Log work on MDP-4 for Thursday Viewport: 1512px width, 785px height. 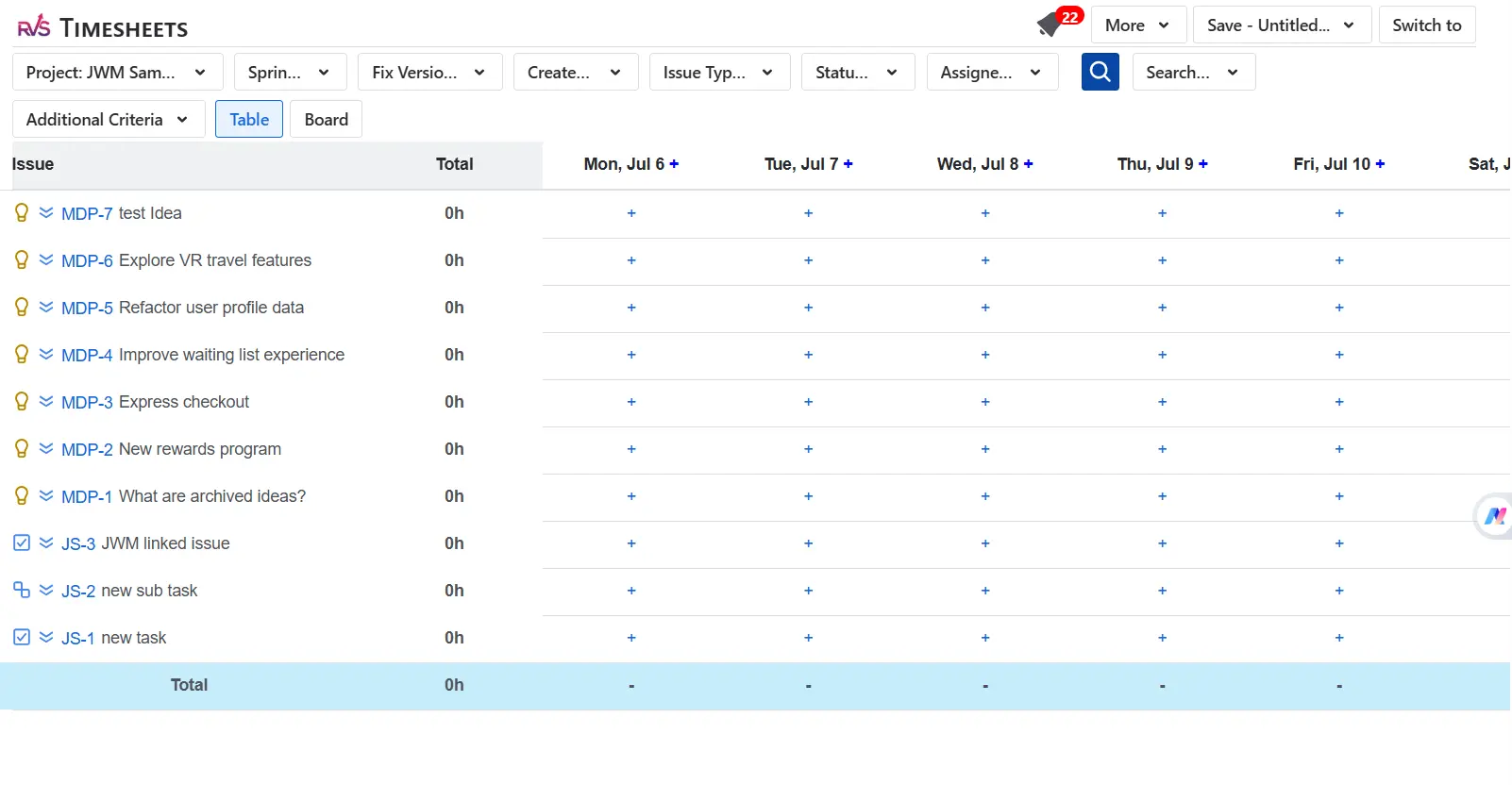[x=1163, y=355]
